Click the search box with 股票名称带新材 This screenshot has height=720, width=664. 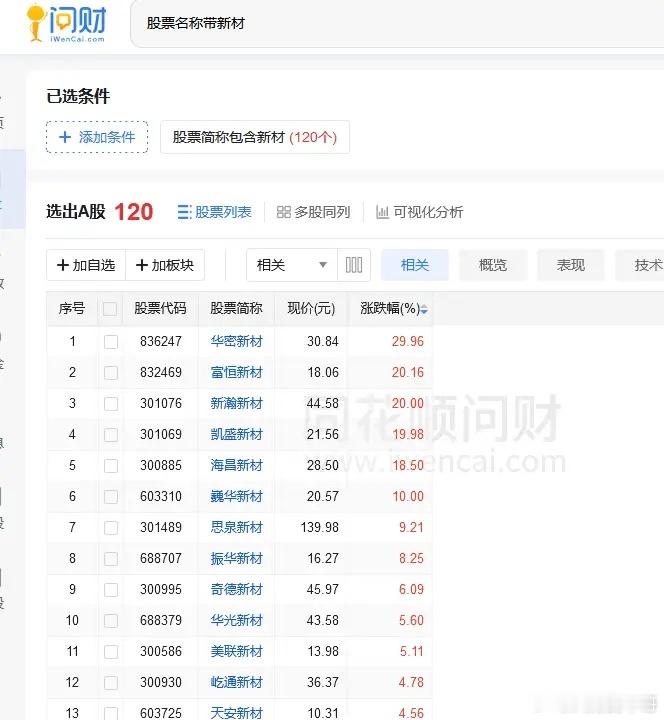(397, 23)
